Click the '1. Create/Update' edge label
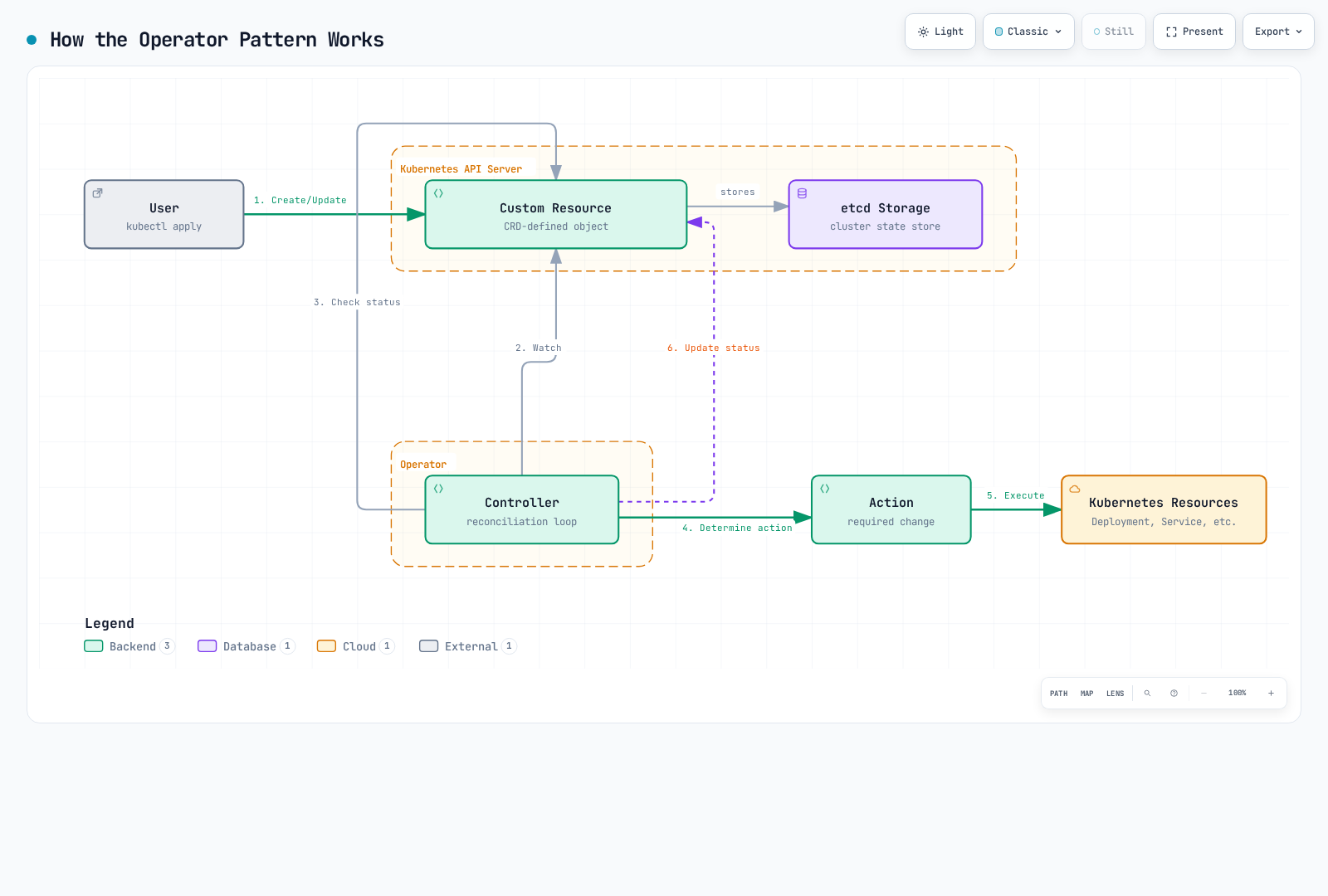The image size is (1328, 896). [x=300, y=200]
